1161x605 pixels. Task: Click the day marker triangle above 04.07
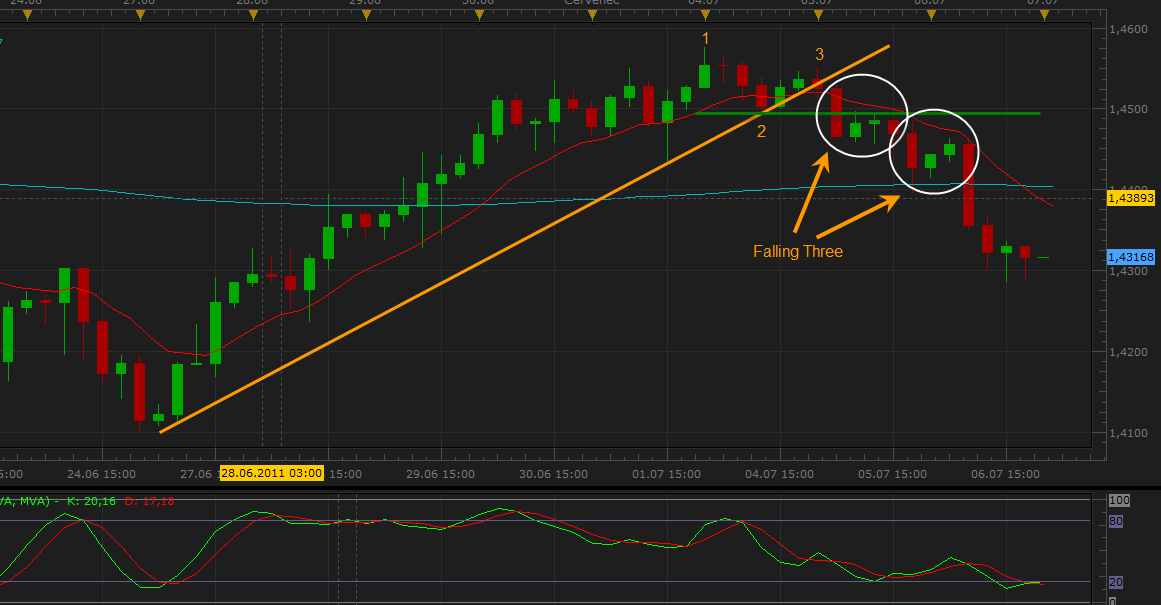(704, 12)
